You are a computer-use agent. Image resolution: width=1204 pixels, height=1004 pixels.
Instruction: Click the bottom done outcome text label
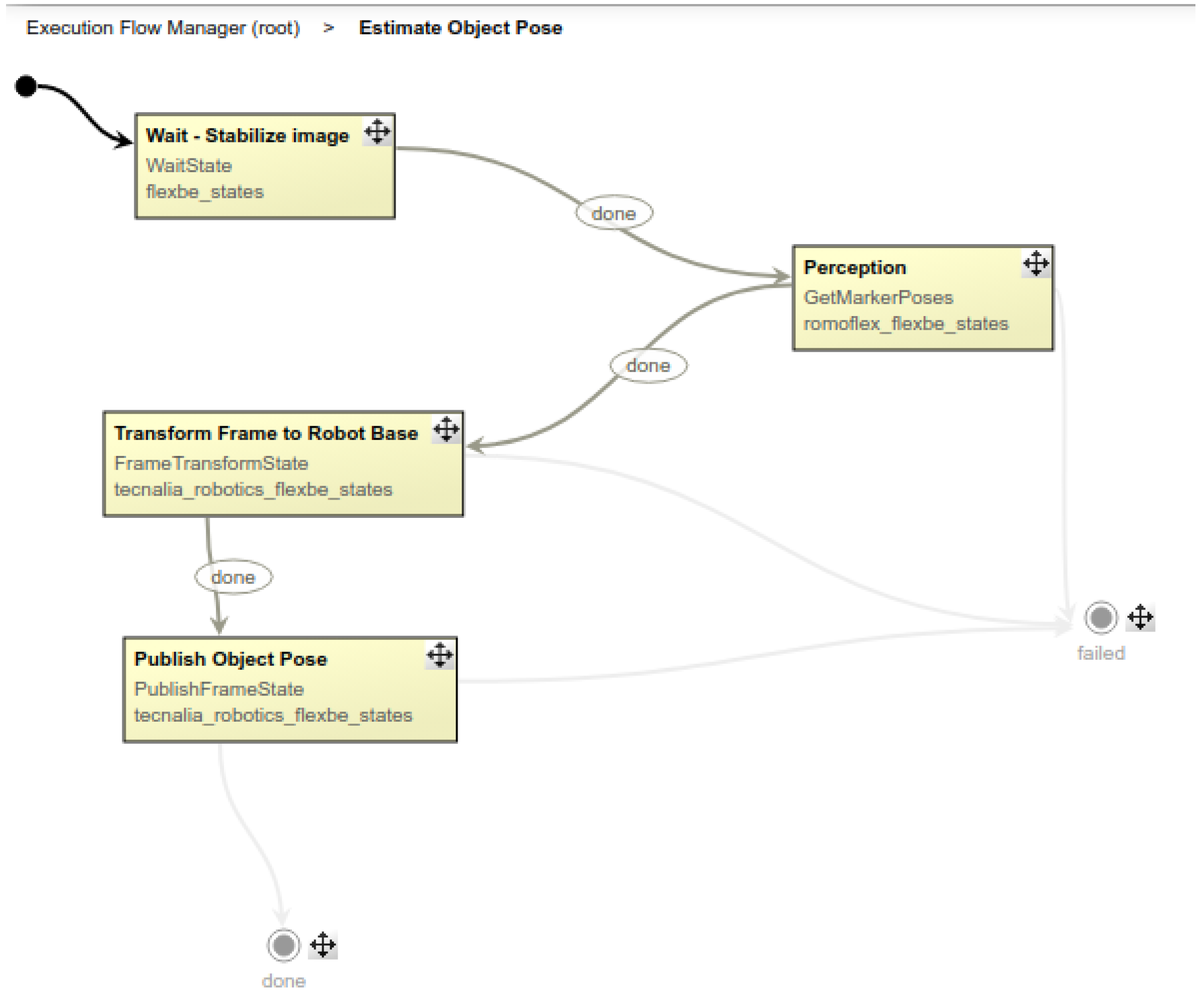pyautogui.click(x=283, y=981)
